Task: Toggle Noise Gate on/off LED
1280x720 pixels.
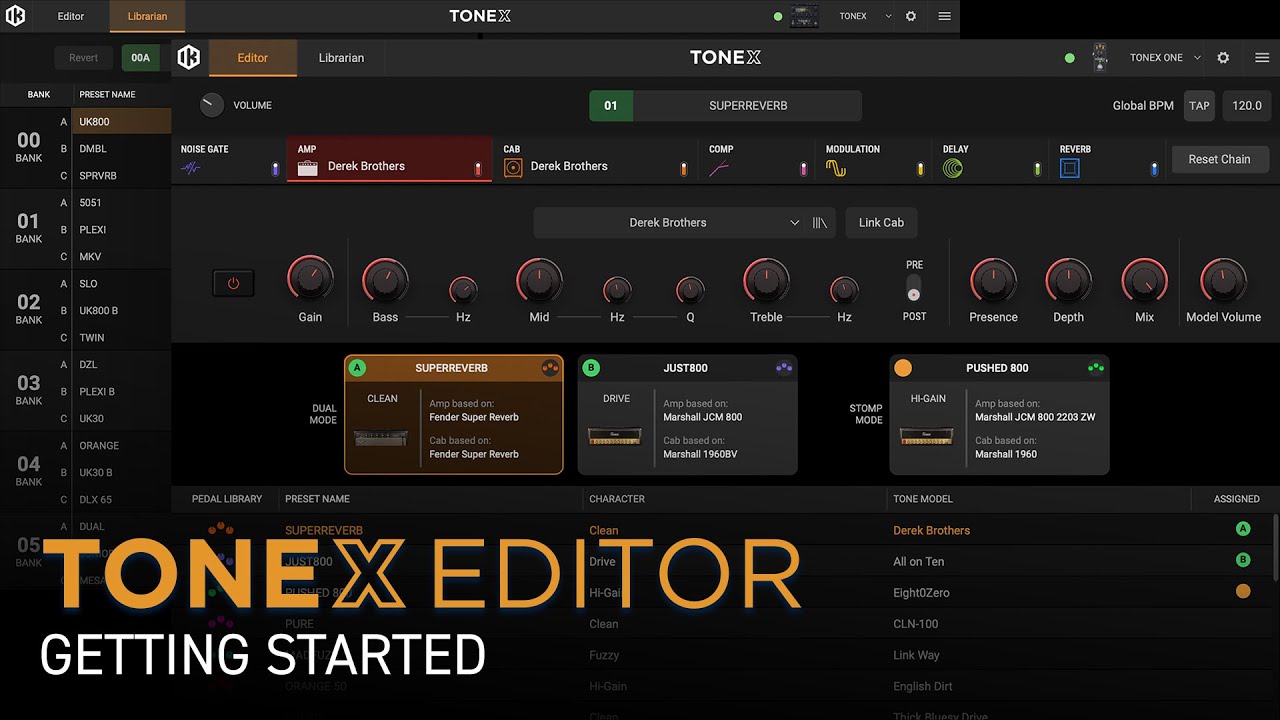Action: tap(275, 169)
